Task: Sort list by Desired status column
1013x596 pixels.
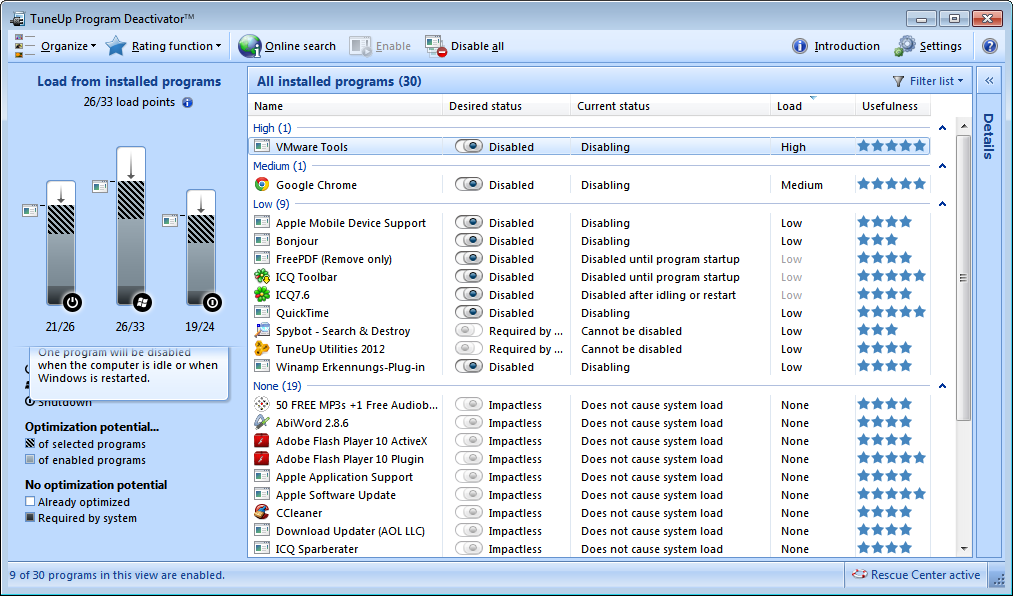Action: coord(506,106)
